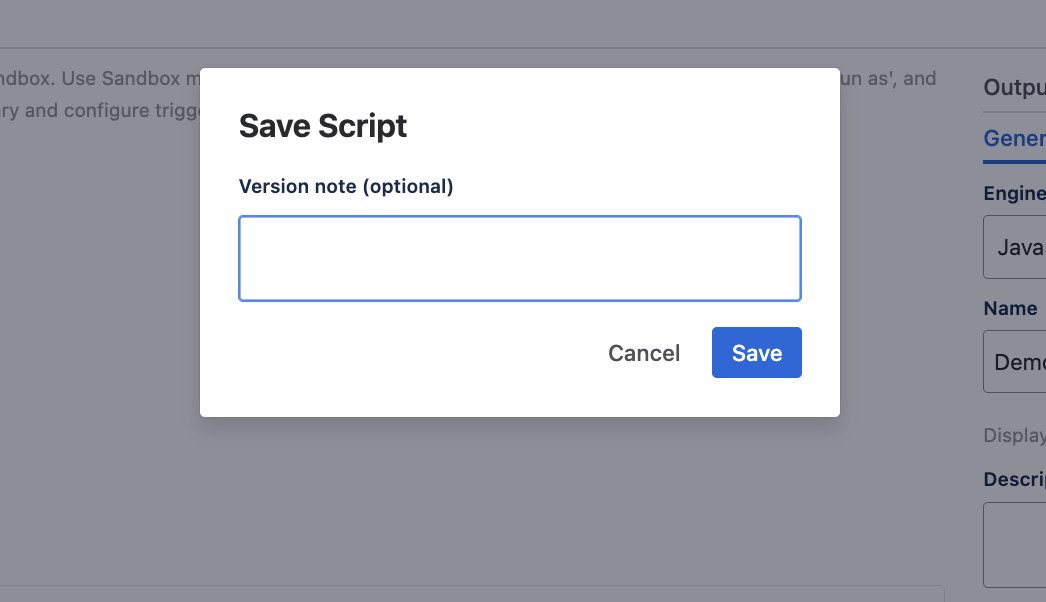Click dimmed backdrop below the dialog
Image resolution: width=1046 pixels, height=602 pixels.
520,500
